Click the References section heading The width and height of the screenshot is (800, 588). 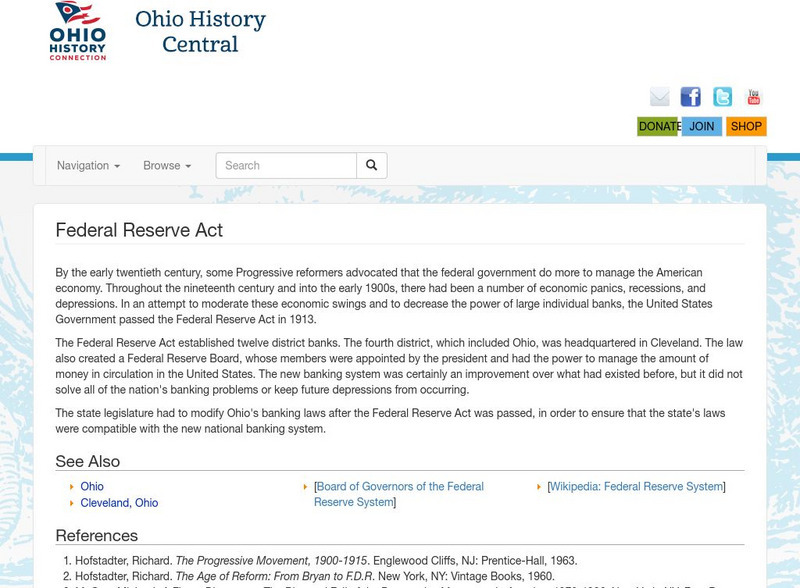(x=96, y=535)
